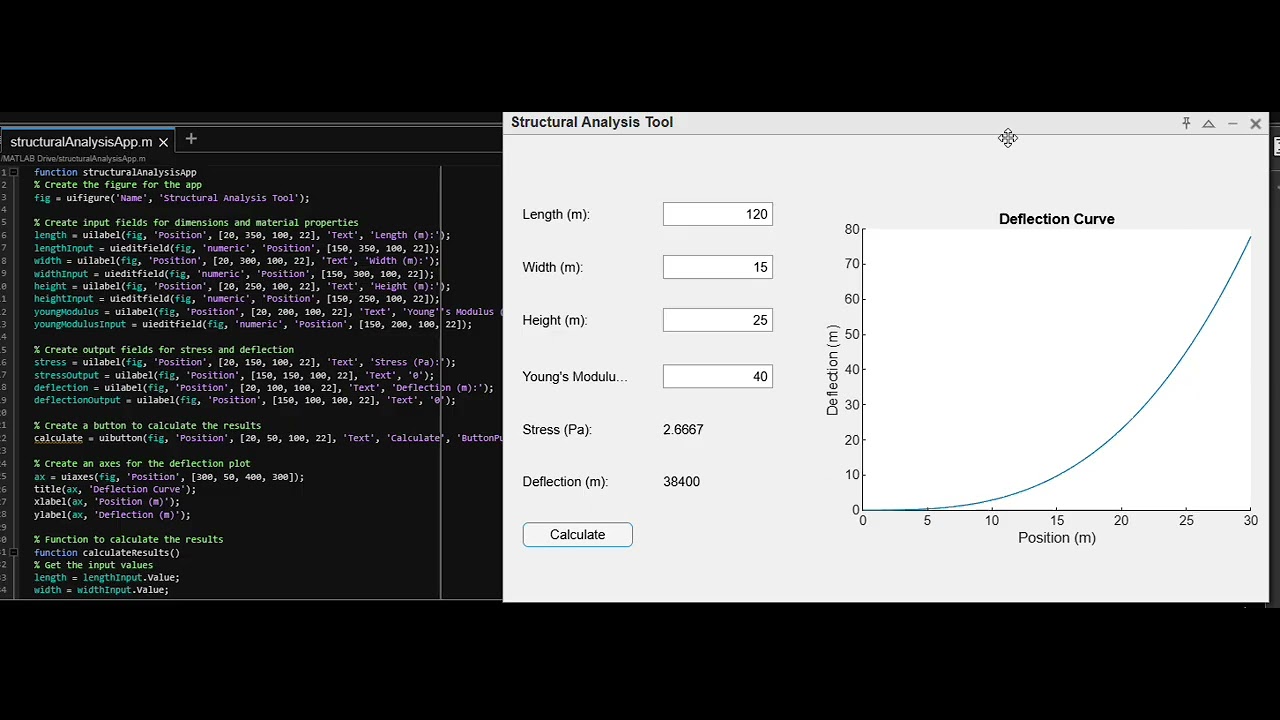Viewport: 1280px width, 720px height.
Task: Click the 'Length (m):' label
Action: [556, 214]
